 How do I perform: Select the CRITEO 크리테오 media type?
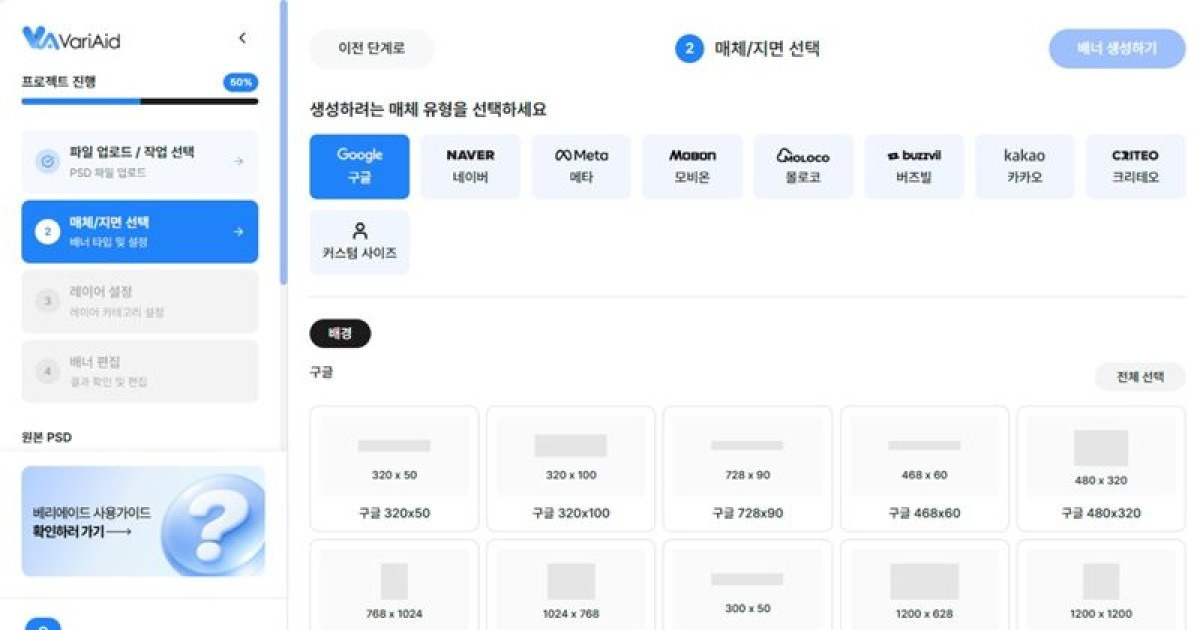pos(1133,166)
